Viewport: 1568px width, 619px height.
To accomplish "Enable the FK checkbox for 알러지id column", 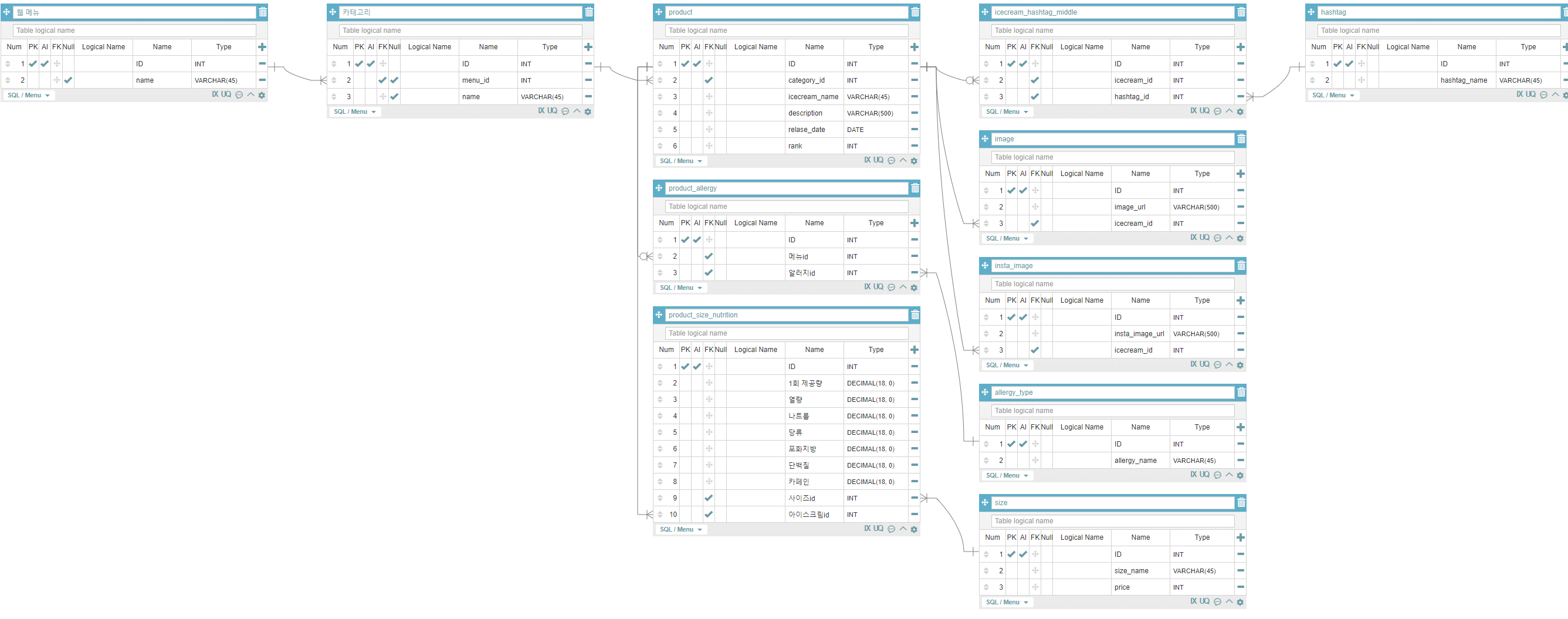I will (709, 273).
